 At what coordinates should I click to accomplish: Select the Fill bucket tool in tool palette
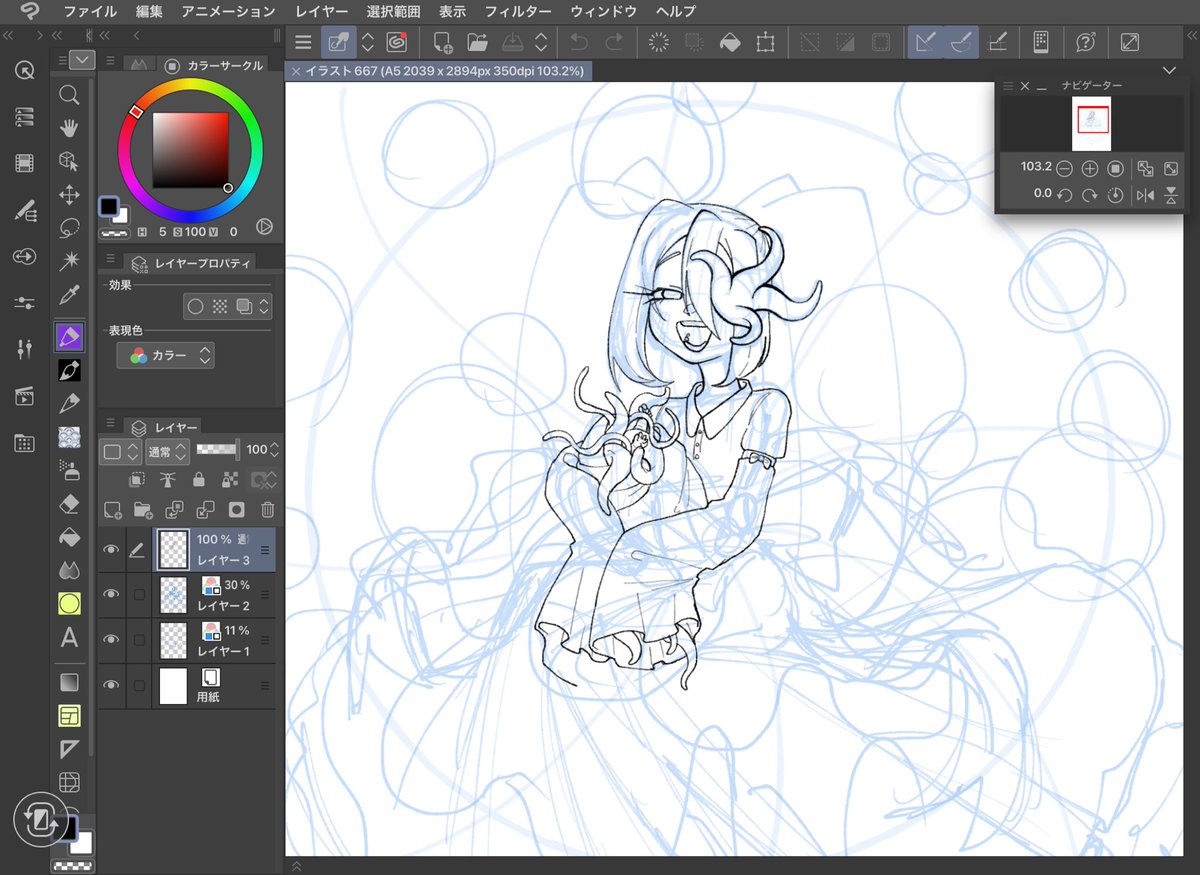pos(69,537)
